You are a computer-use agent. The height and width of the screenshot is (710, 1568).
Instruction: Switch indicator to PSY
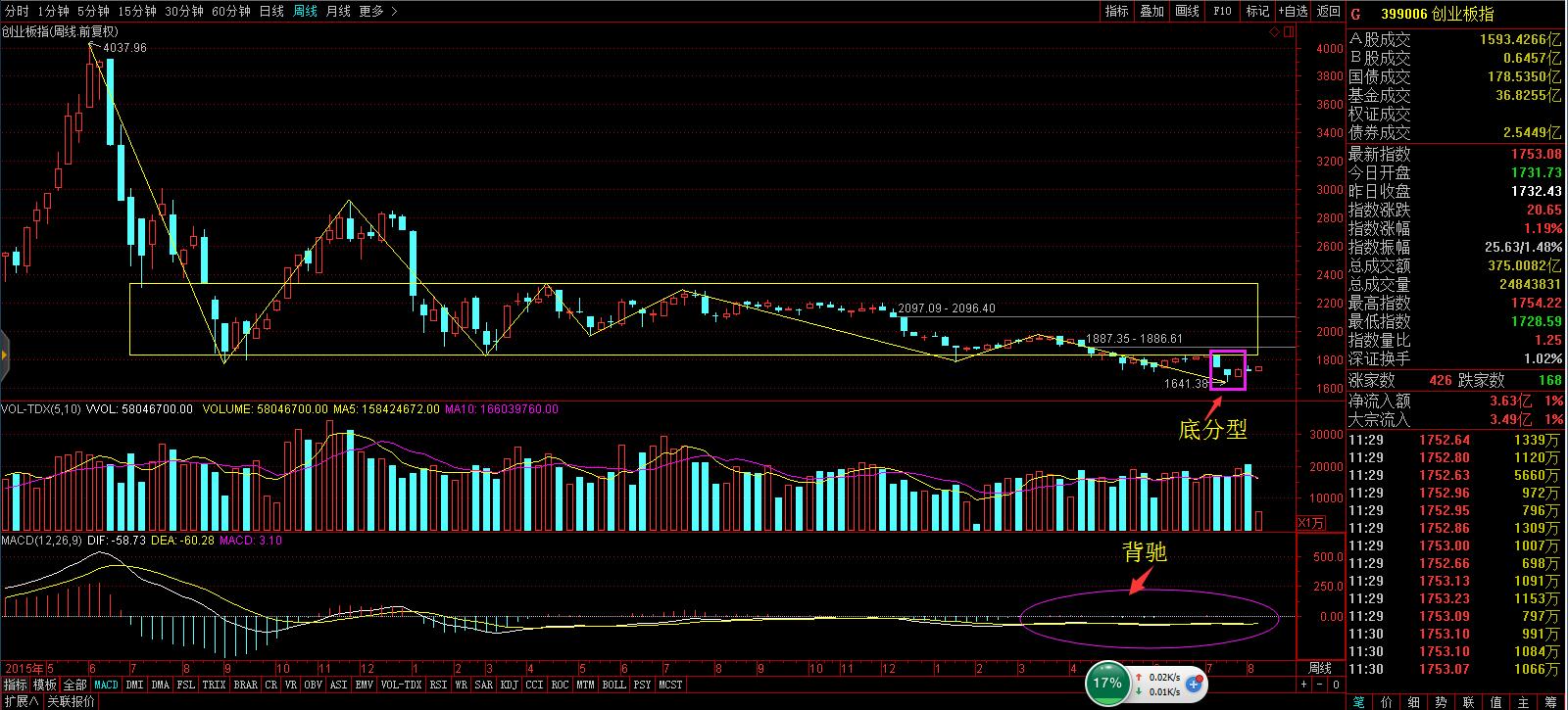642,685
